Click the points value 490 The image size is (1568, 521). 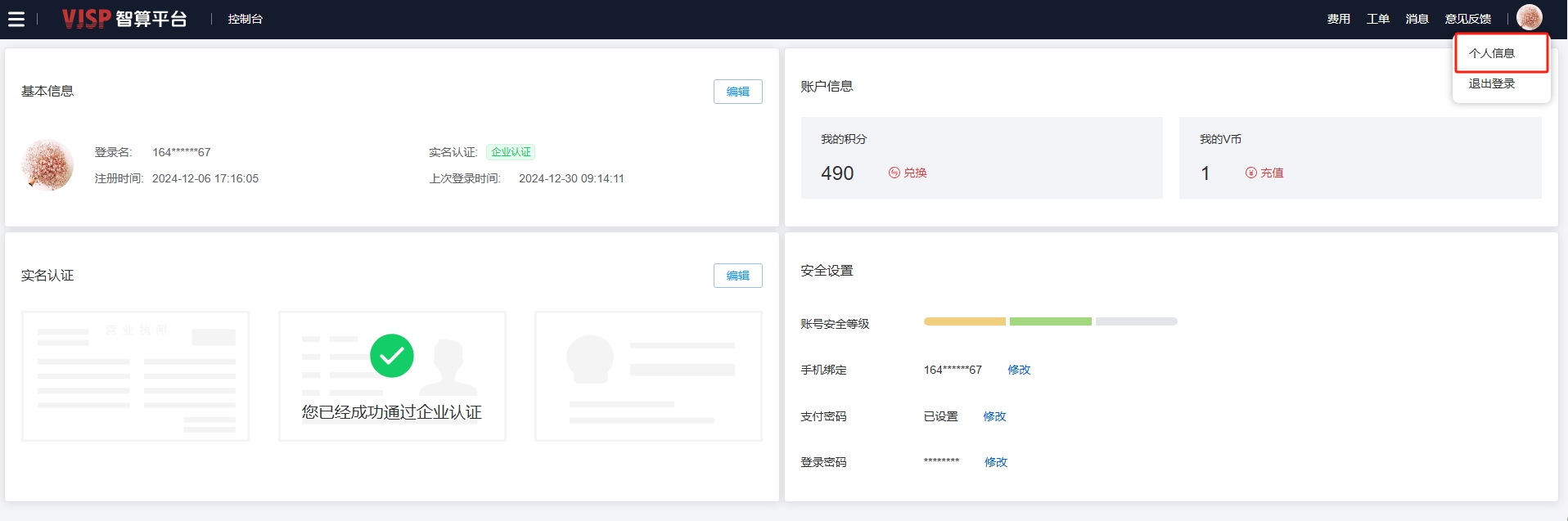pyautogui.click(x=837, y=173)
